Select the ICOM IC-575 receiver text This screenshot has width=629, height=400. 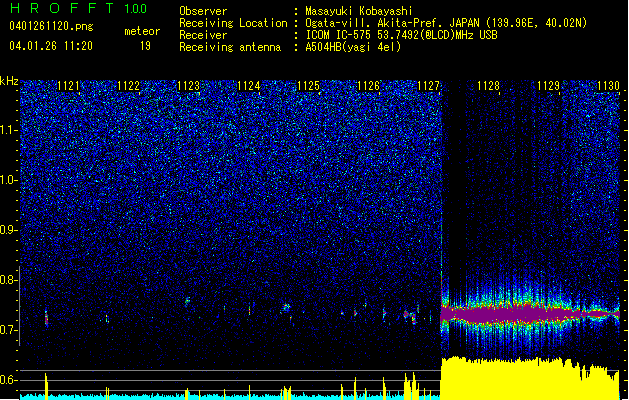(402, 35)
